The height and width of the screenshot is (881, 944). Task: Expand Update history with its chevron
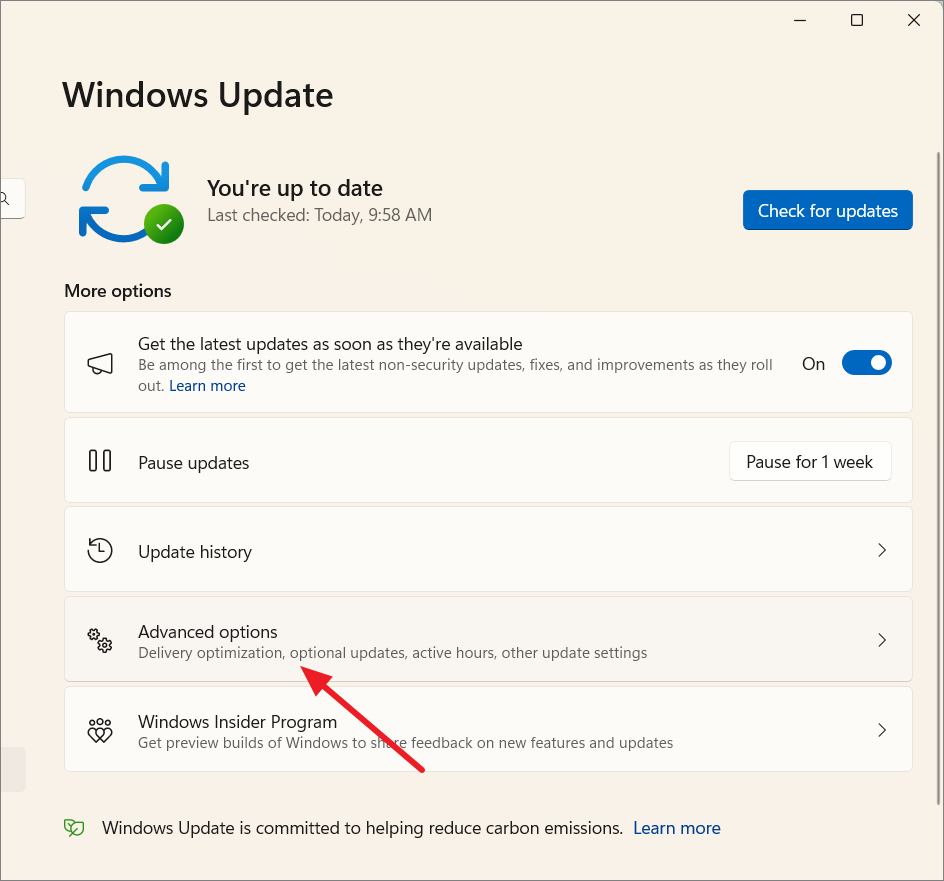pyautogui.click(x=882, y=550)
